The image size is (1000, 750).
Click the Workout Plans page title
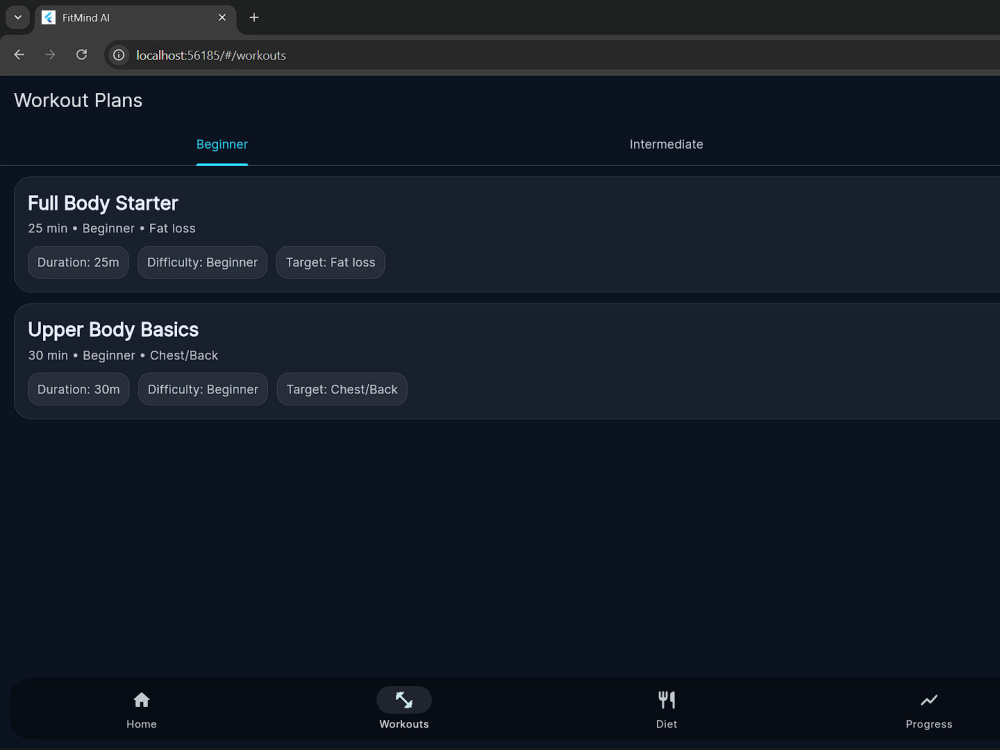[x=78, y=101]
